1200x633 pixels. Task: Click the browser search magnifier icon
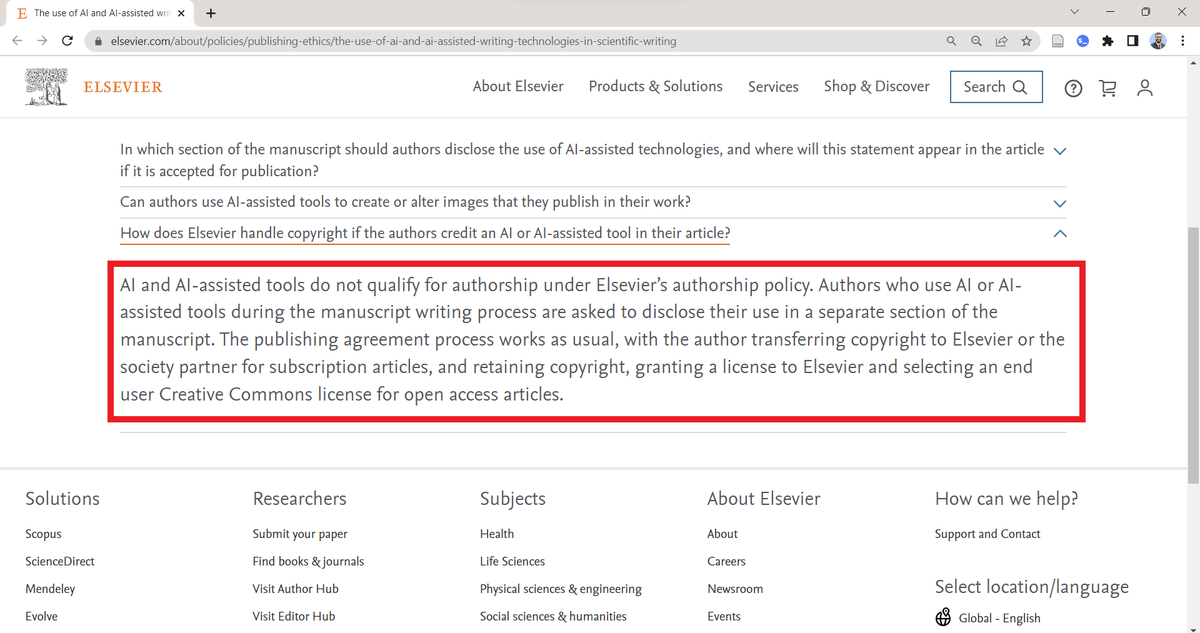tap(952, 41)
